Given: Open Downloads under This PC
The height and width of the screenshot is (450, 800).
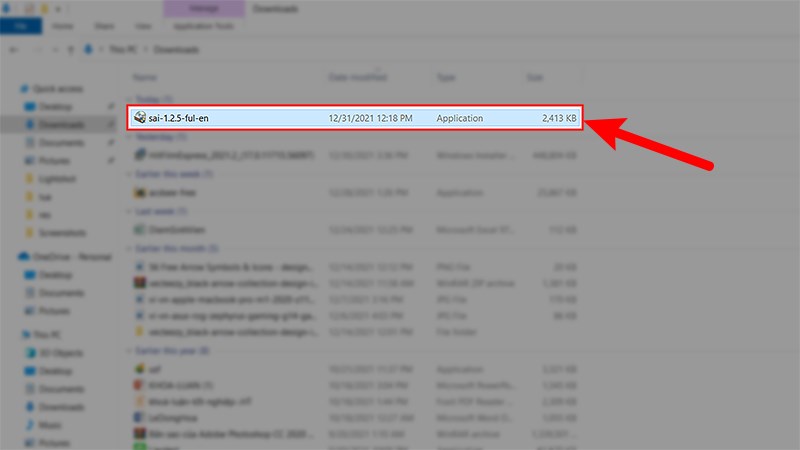Looking at the screenshot, I should pyautogui.click(x=61, y=407).
